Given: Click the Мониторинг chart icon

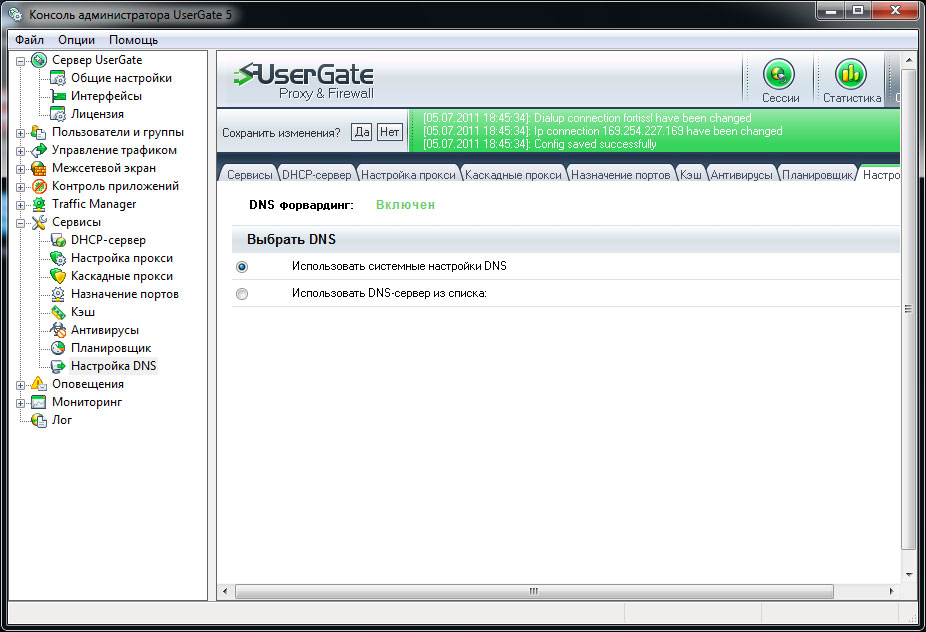Looking at the screenshot, I should (38, 402).
